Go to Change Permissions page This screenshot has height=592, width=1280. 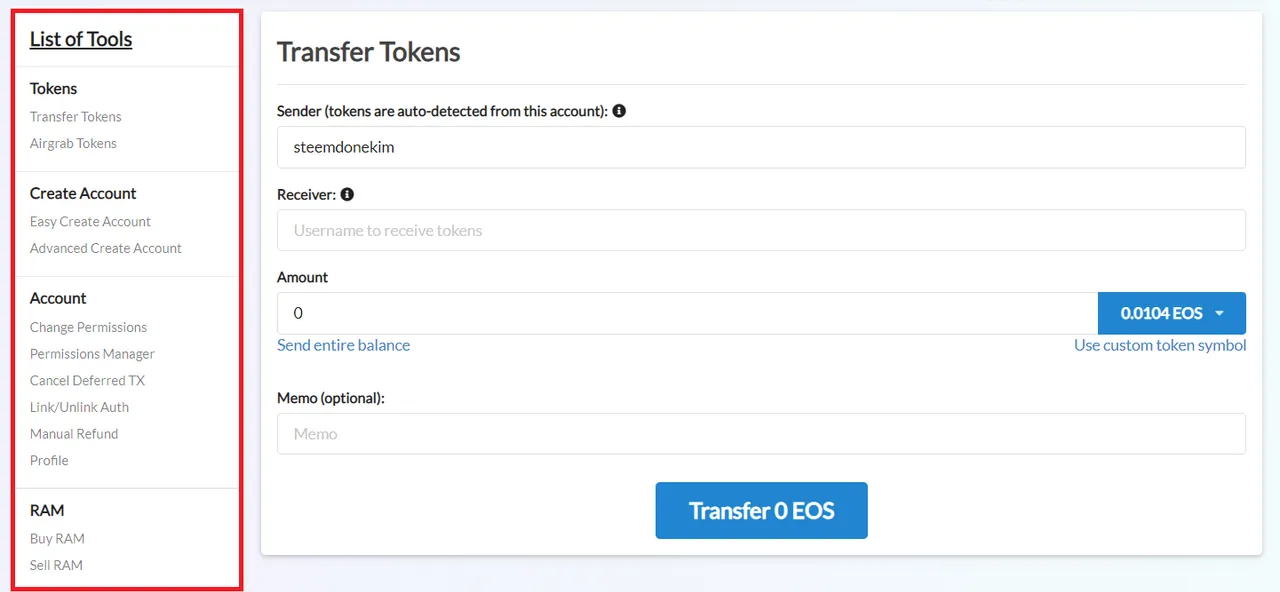point(88,328)
